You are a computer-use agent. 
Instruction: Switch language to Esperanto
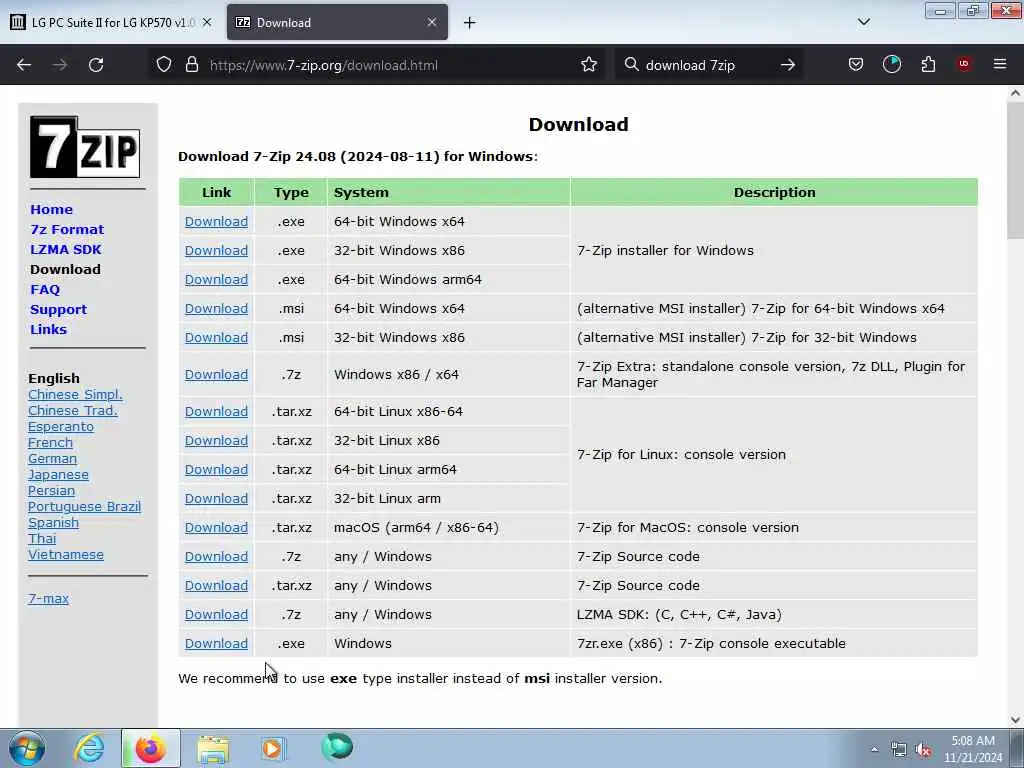coord(61,426)
